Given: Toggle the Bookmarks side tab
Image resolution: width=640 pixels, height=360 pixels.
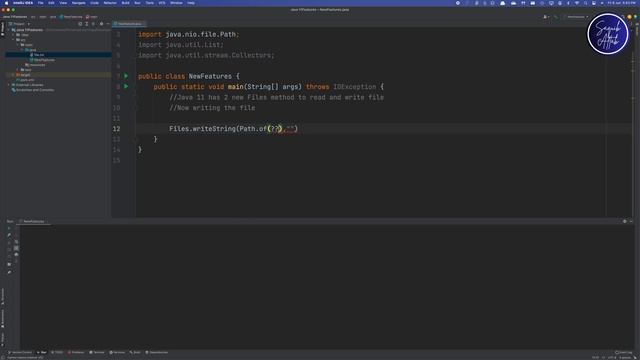Looking at the screenshot, I should pos(2,318).
